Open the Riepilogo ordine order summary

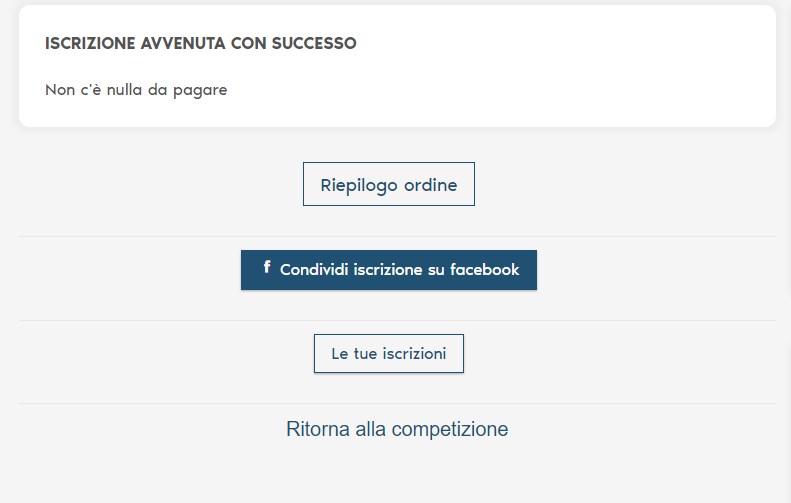[388, 185]
